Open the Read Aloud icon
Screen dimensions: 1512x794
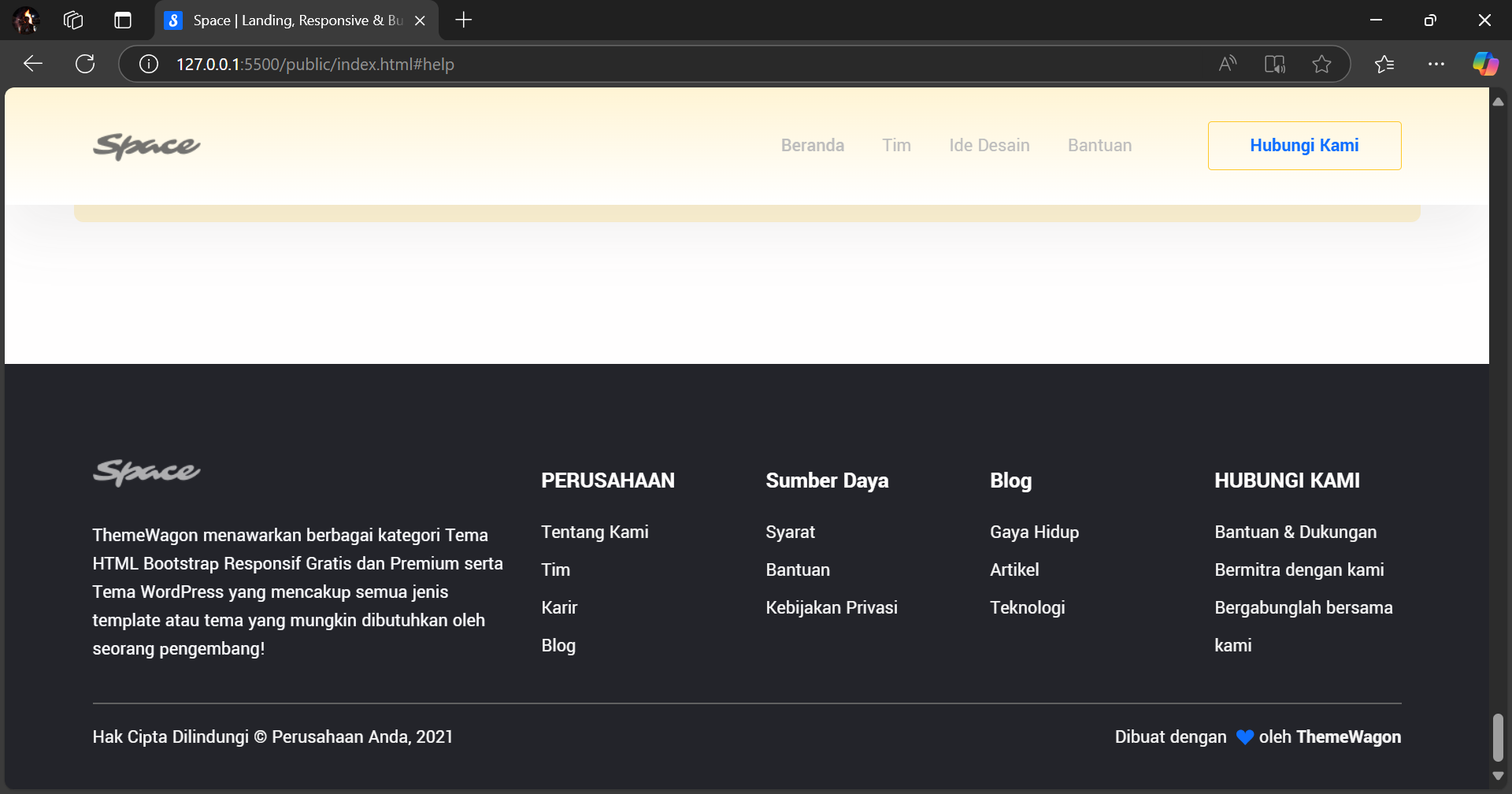click(x=1227, y=64)
